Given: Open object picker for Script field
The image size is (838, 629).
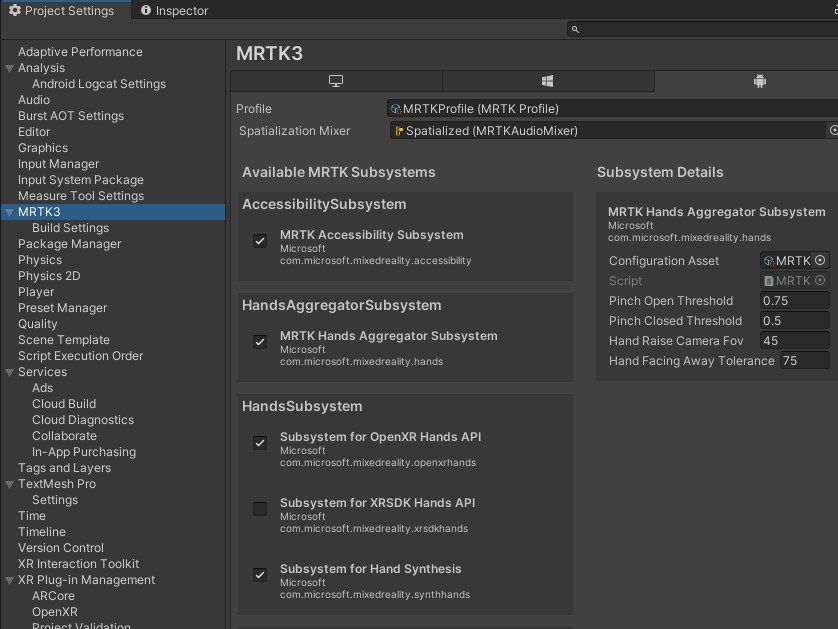Looking at the screenshot, I should [820, 281].
